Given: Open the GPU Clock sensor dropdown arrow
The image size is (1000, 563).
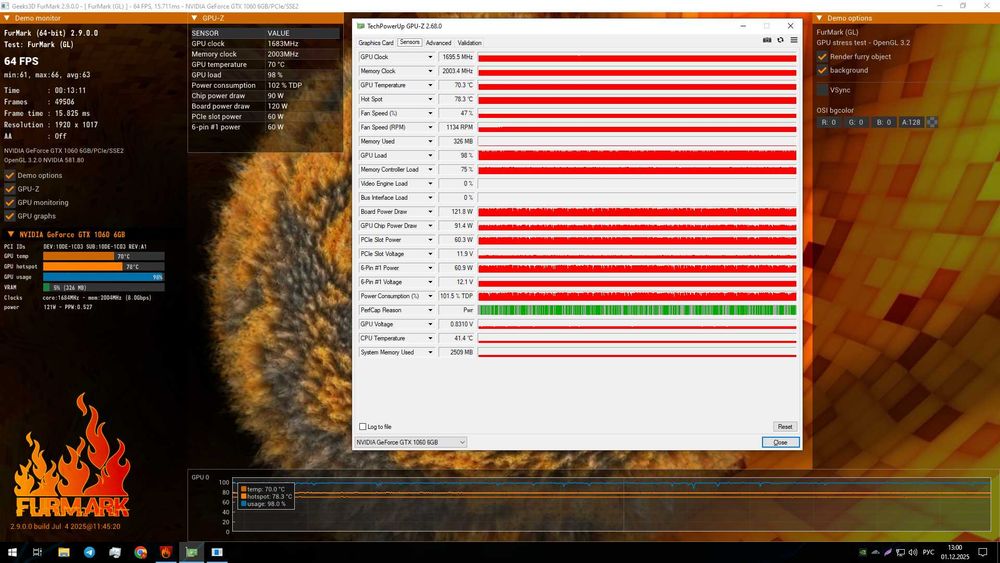Looking at the screenshot, I should click(430, 57).
